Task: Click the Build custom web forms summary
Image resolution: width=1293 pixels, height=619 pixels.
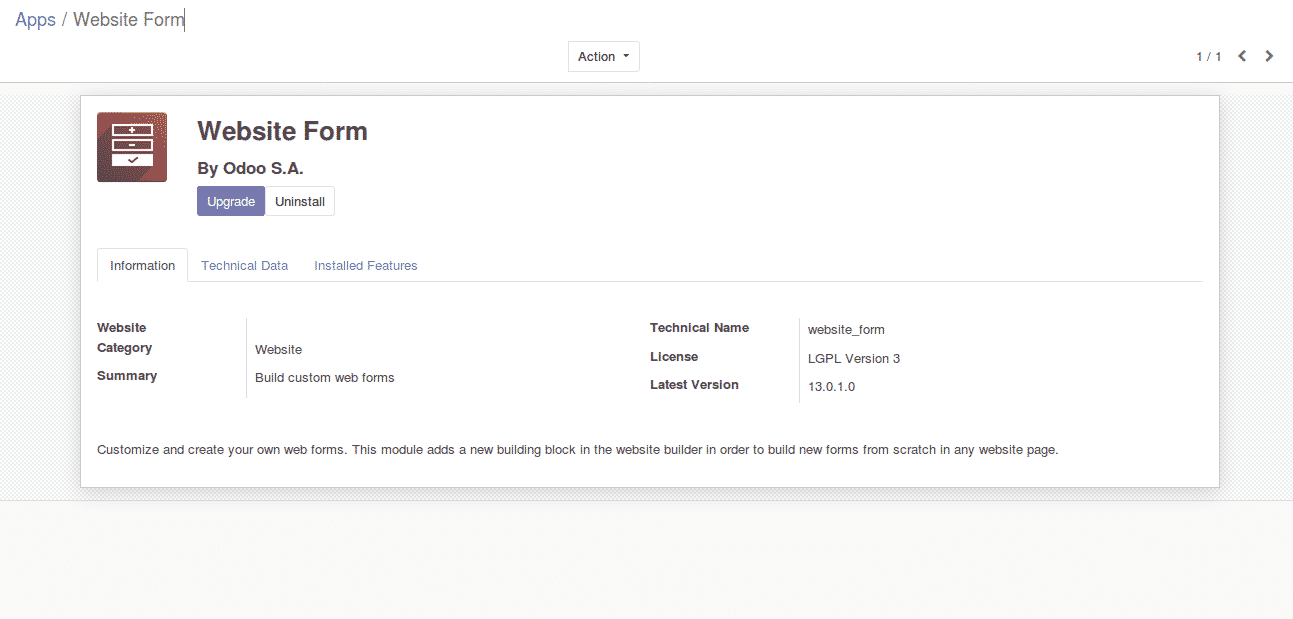Action: click(x=324, y=378)
